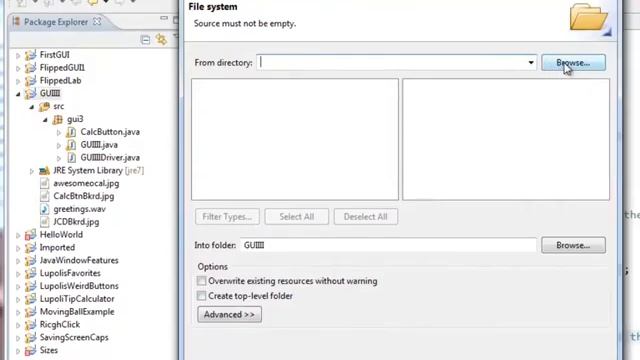The image size is (640, 360).
Task: Expand the JRE System Library arrow
Action: (x=32, y=171)
